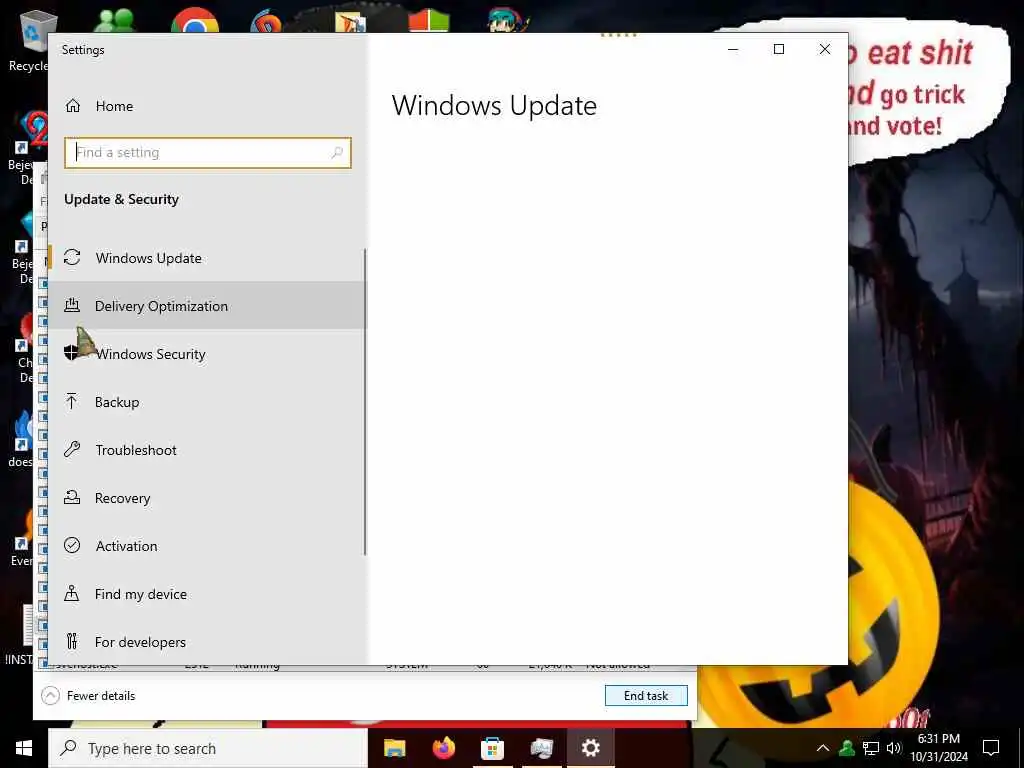Show hidden system tray icons
Viewport: 1024px width, 768px height.
[823, 748]
